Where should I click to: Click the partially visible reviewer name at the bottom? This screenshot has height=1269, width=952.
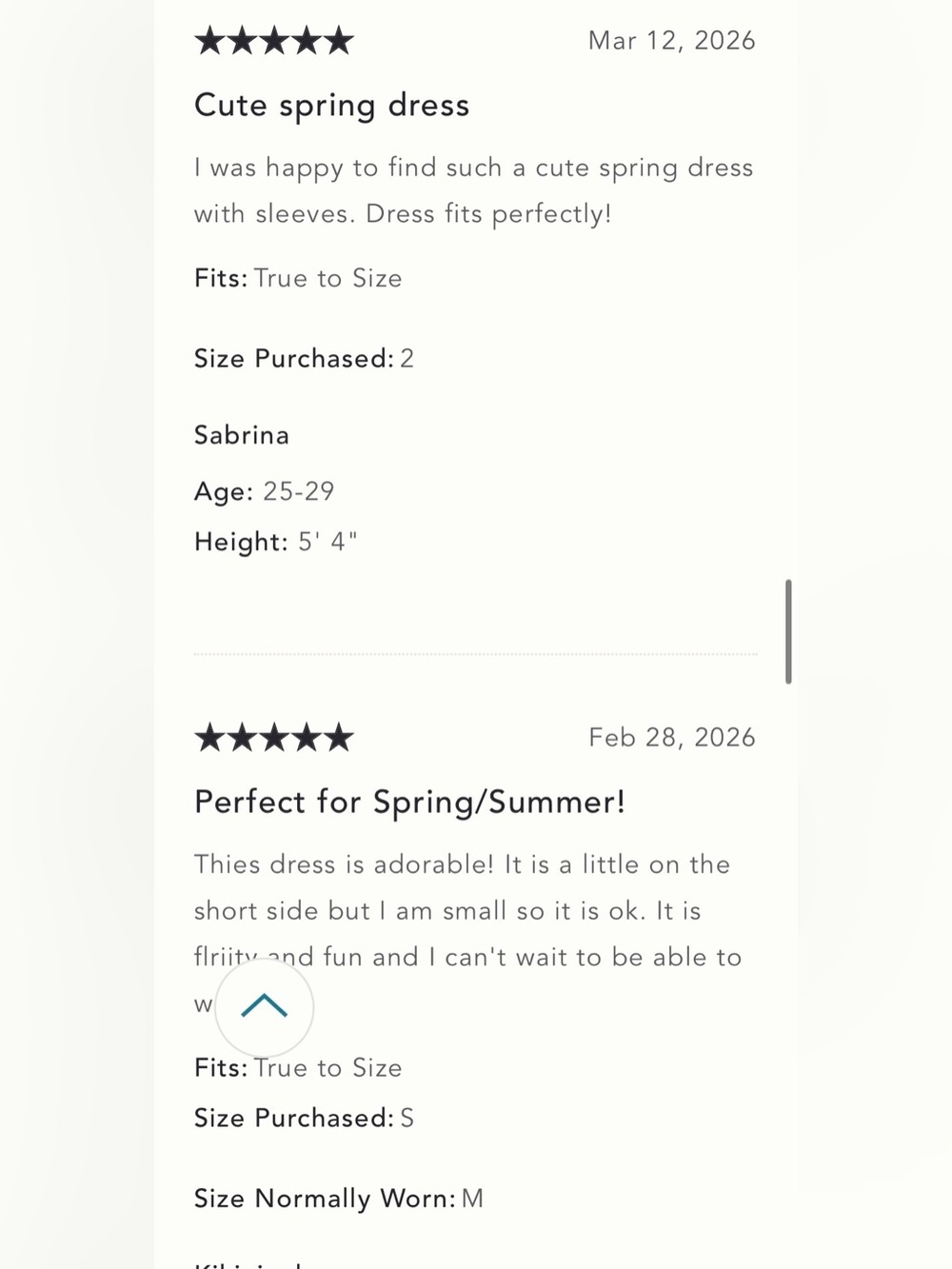249,1264
